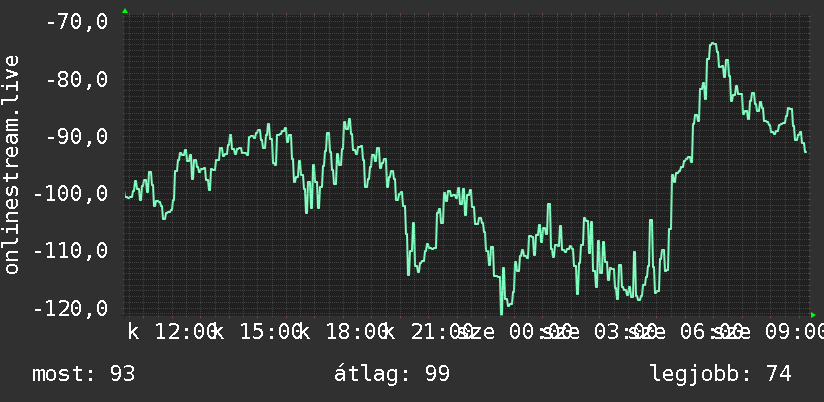
Task: Click the -120,0 axis label
Action: pyautogui.click(x=70, y=308)
